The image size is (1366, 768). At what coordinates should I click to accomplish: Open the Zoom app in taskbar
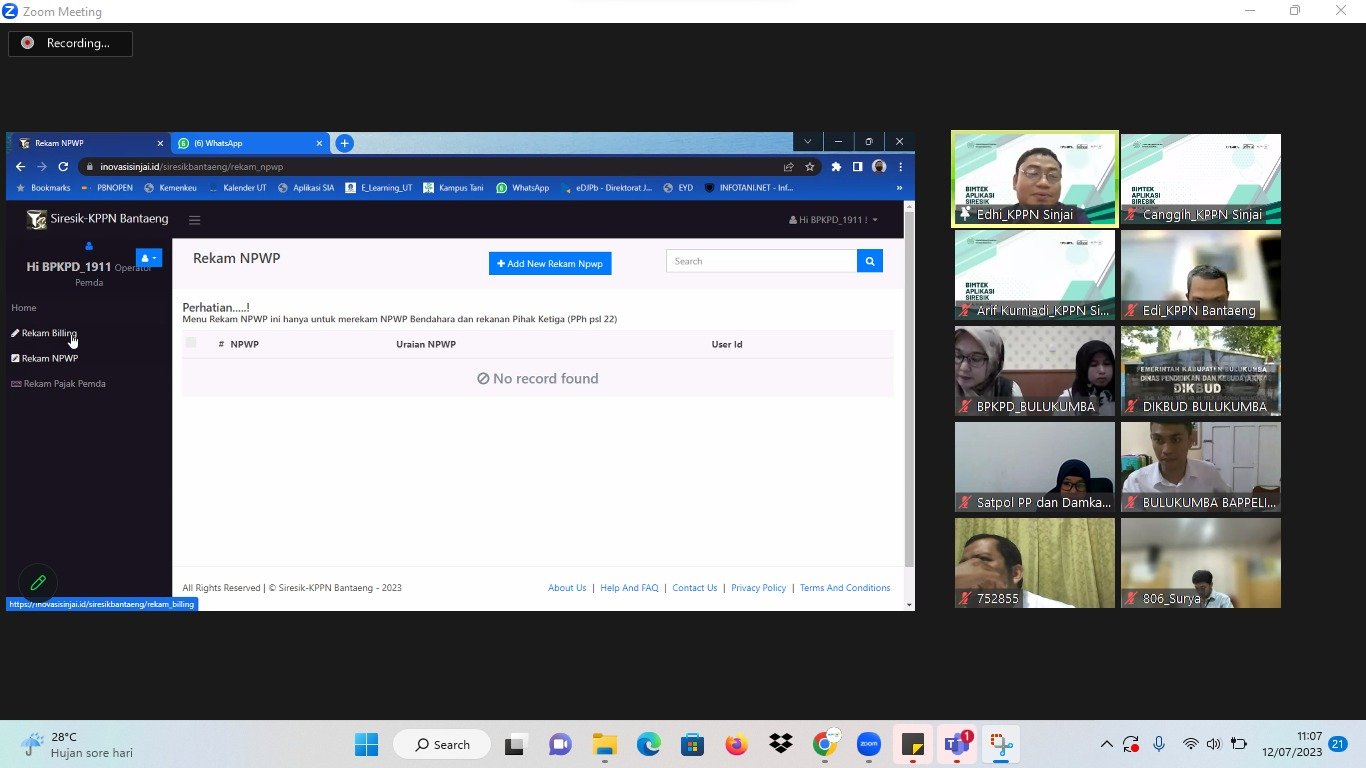[868, 745]
